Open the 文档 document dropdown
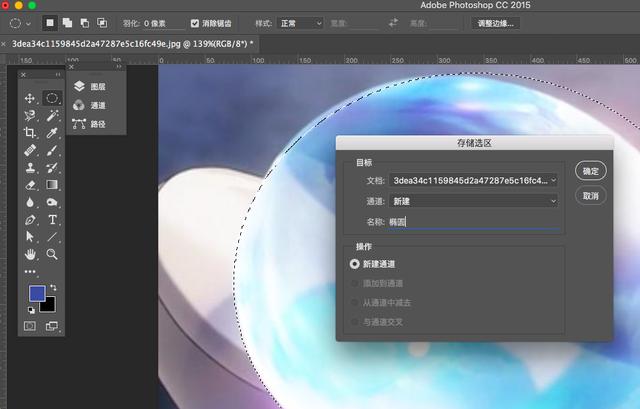The width and height of the screenshot is (640, 409). pos(473,180)
